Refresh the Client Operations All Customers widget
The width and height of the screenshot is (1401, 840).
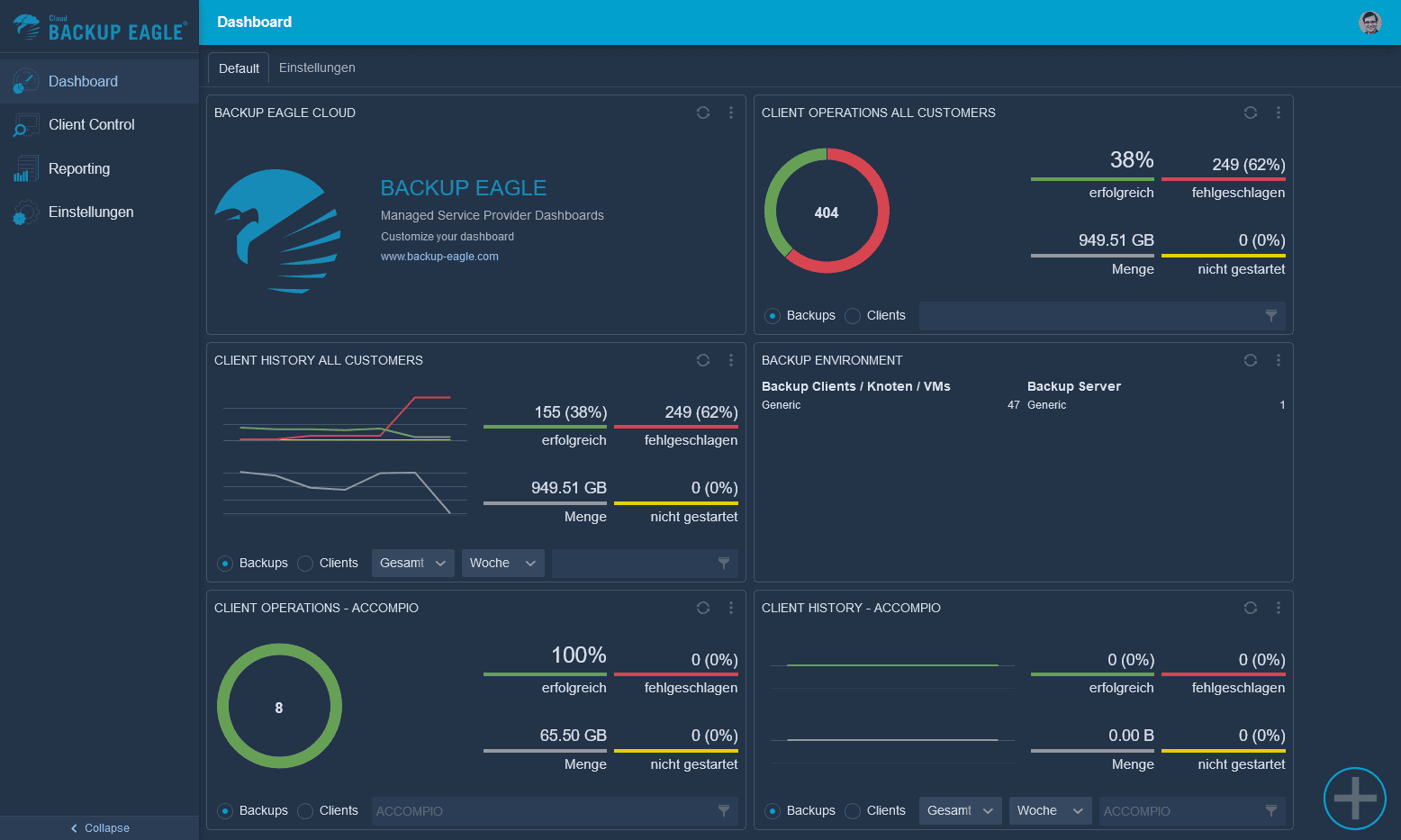pos(1251,113)
